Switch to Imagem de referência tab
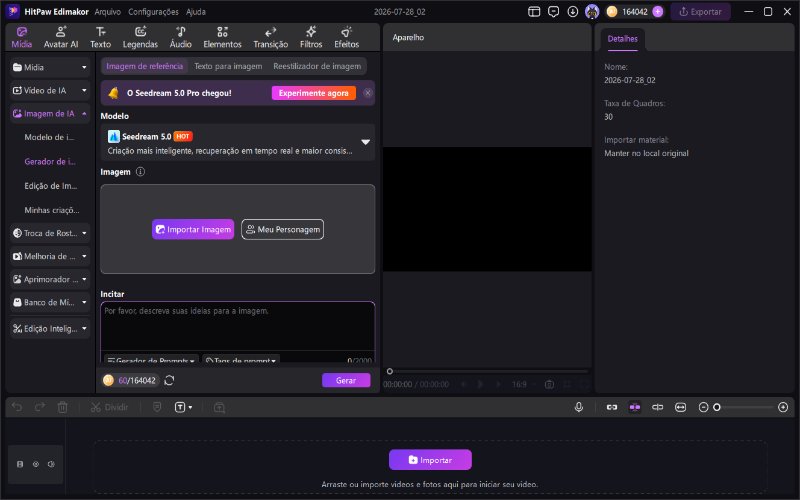Screen dimensions: 800x500 (x=144, y=66)
